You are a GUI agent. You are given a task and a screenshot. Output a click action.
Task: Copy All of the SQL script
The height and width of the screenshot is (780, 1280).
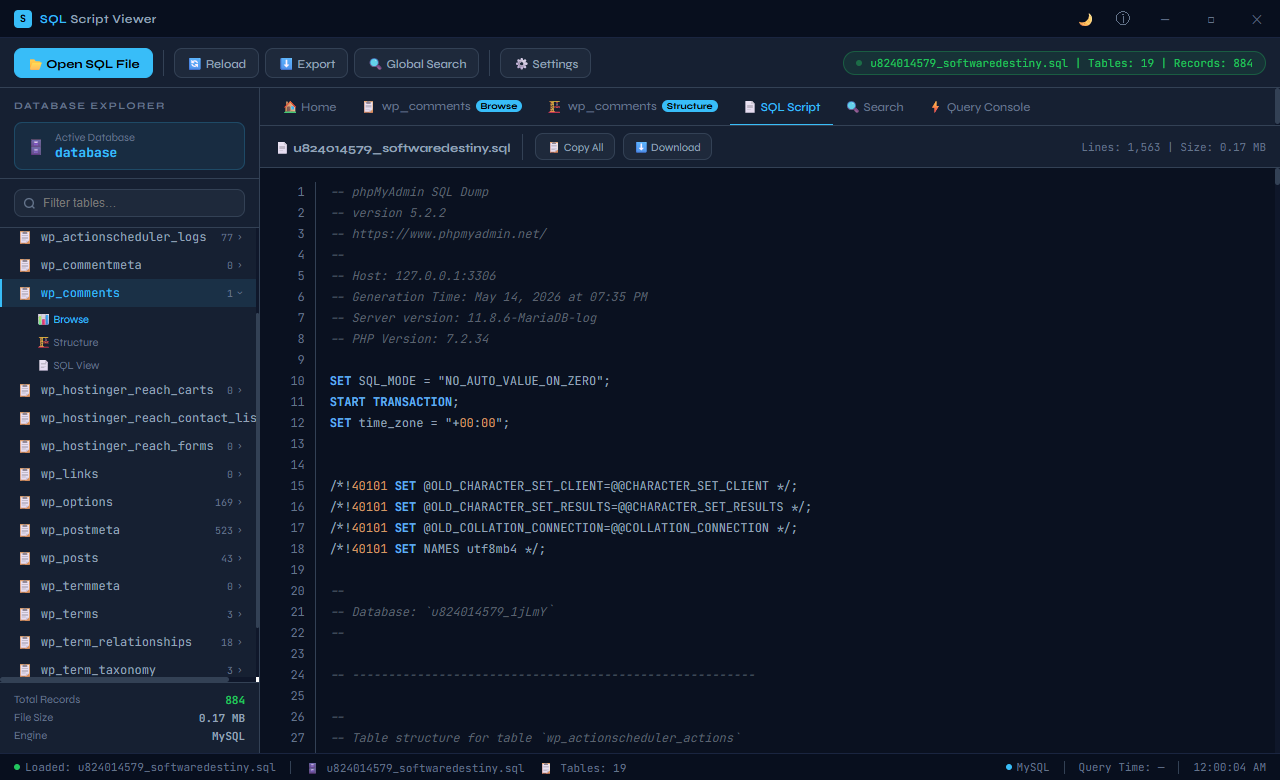575,147
